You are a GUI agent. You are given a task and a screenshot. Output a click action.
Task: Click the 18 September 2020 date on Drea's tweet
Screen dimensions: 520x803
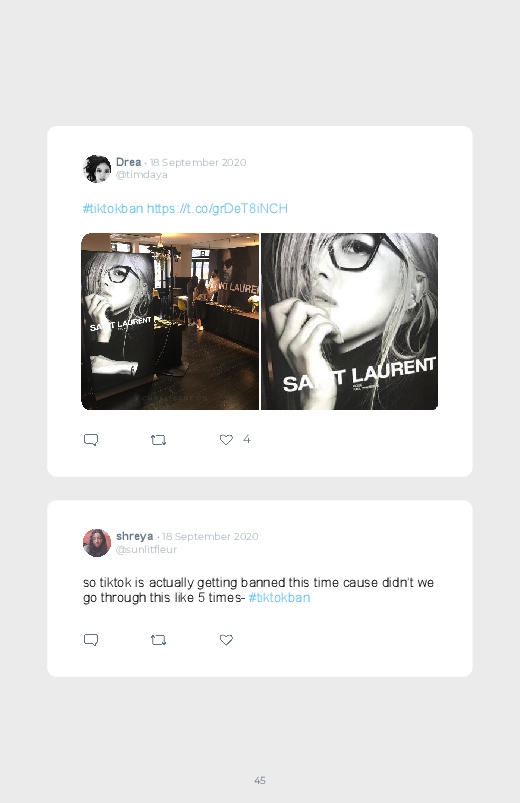pos(198,162)
